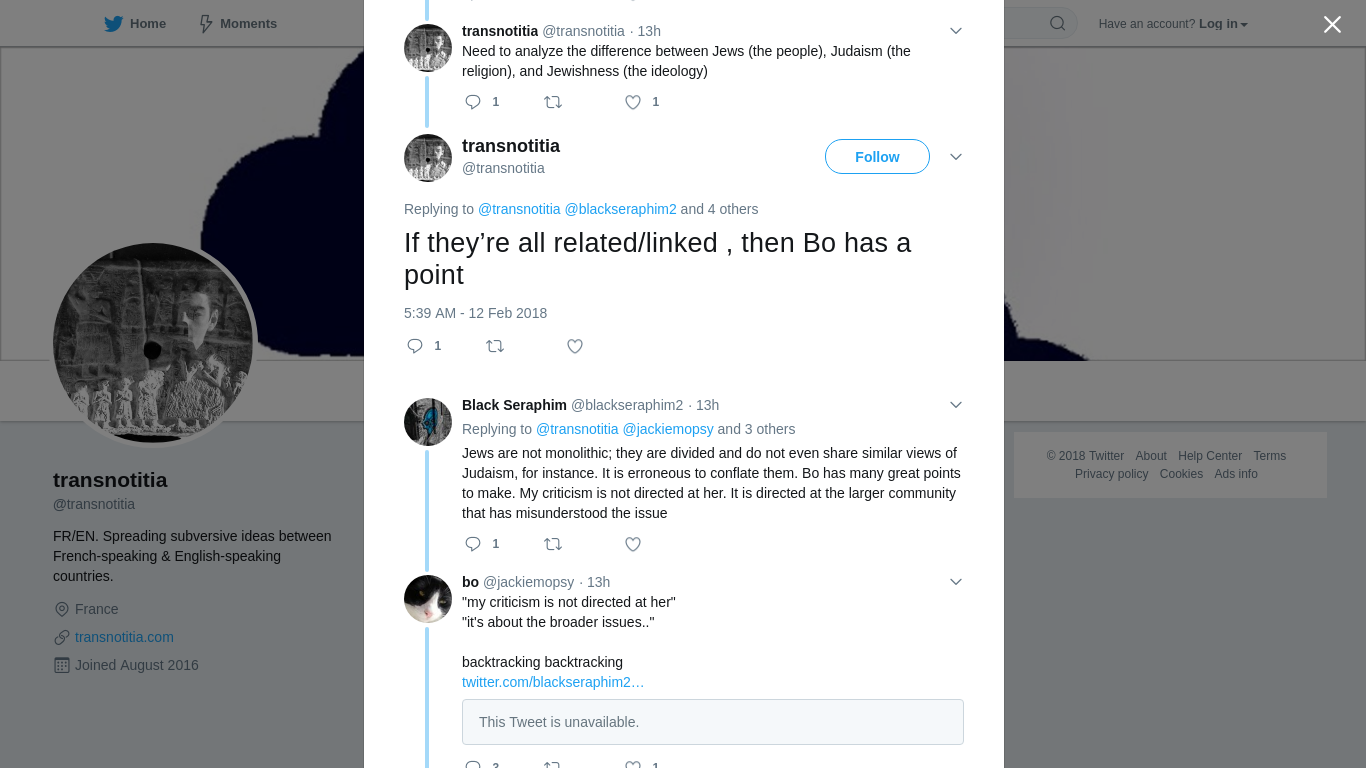
Task: Reply to the main "Bo has a point" tweet
Action: [x=415, y=346]
